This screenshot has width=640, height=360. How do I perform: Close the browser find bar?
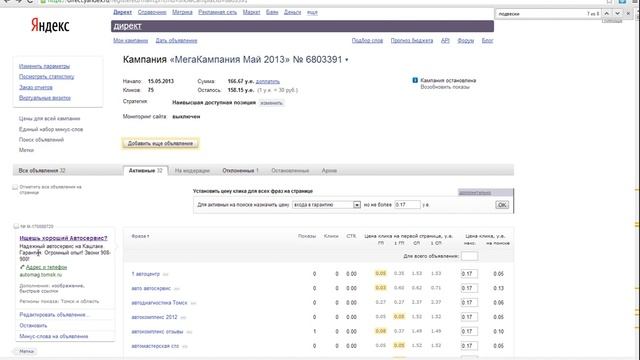click(x=628, y=13)
